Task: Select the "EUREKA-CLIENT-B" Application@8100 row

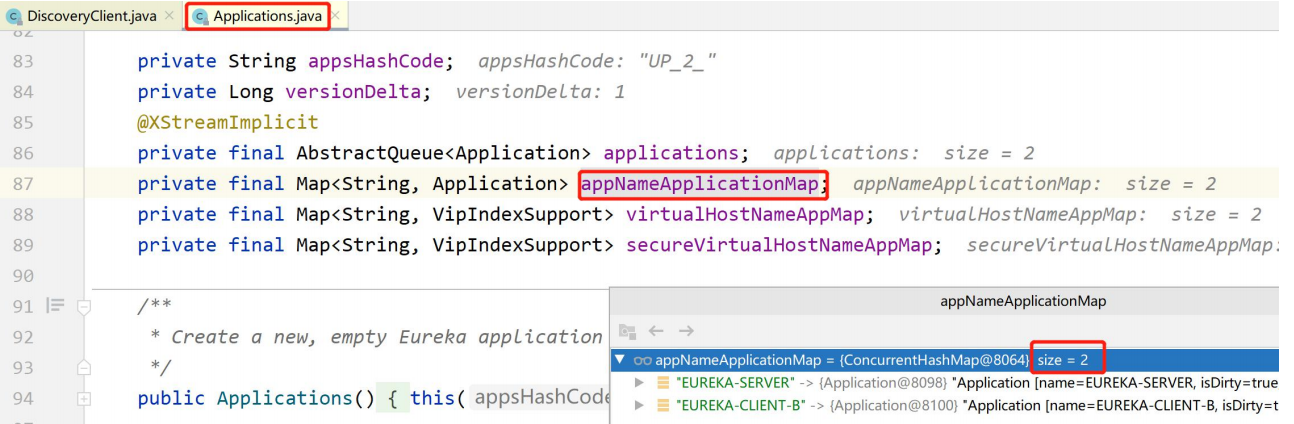Action: 946,405
